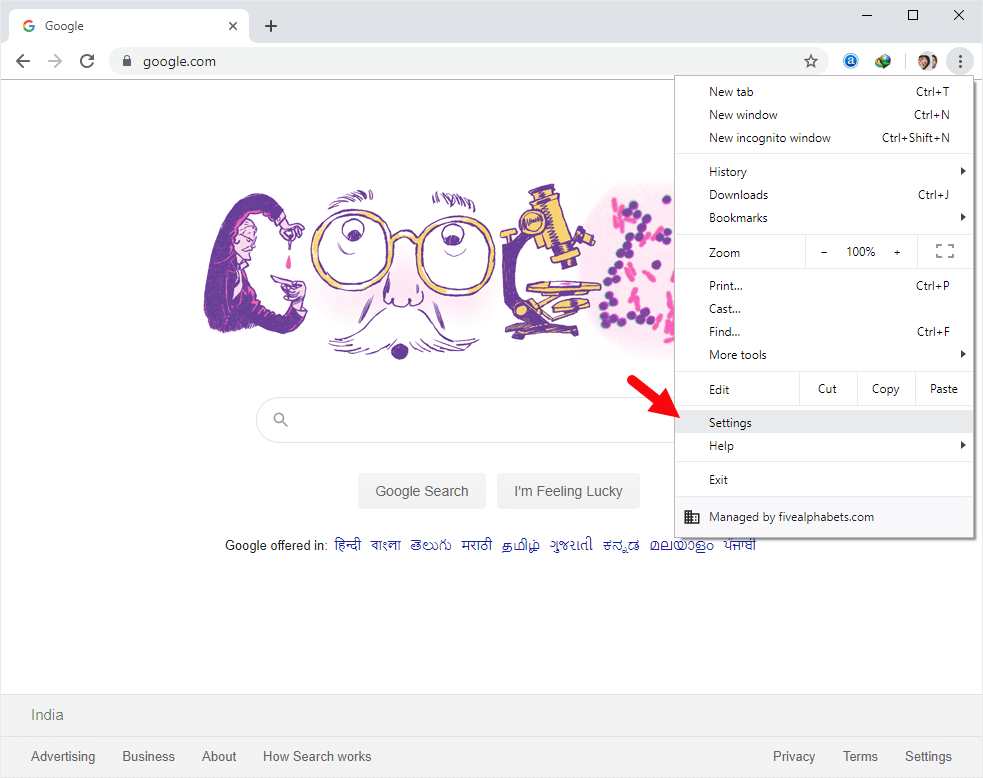Image resolution: width=983 pixels, height=778 pixels.
Task: Expand the History submenu
Action: coord(824,172)
